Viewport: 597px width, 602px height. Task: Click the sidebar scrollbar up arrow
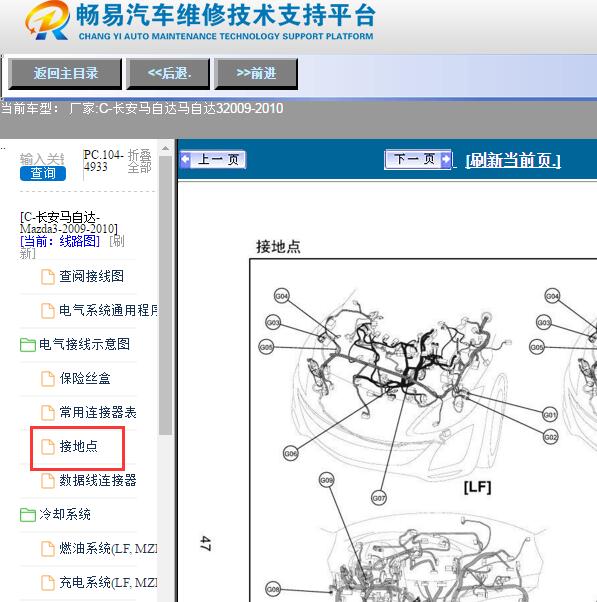click(x=165, y=148)
